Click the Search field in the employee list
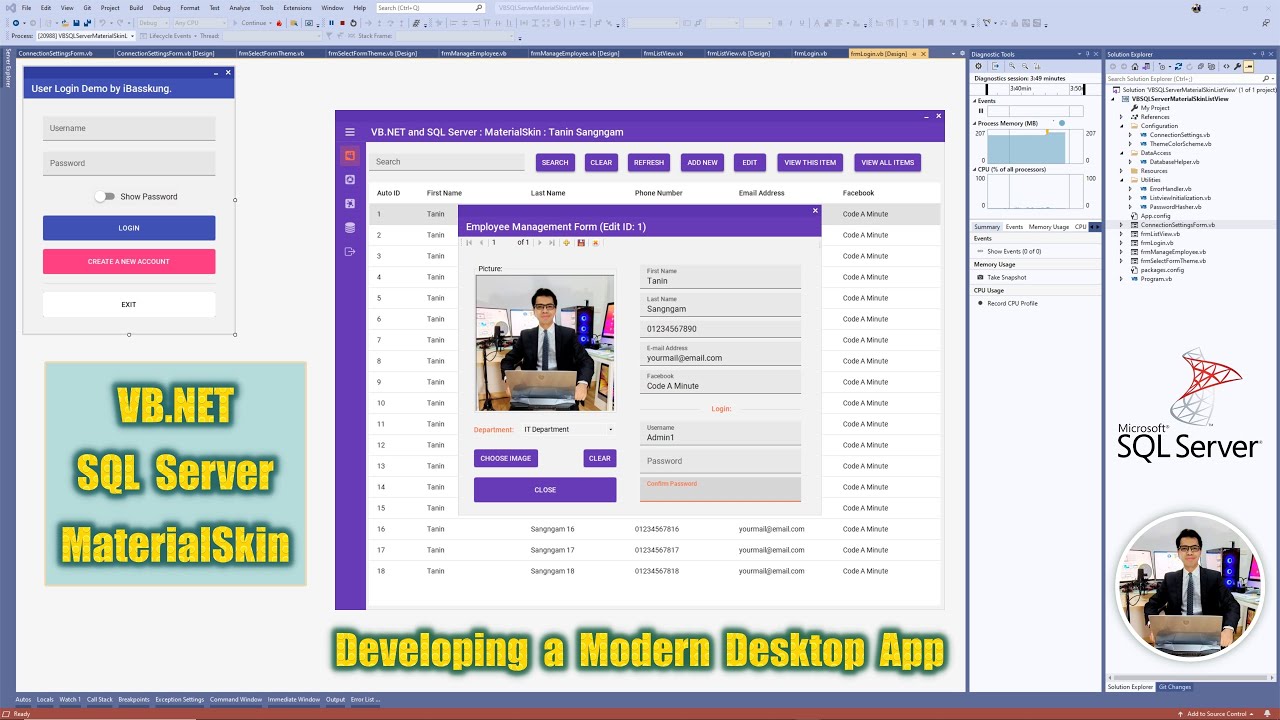1280x720 pixels. tap(446, 161)
